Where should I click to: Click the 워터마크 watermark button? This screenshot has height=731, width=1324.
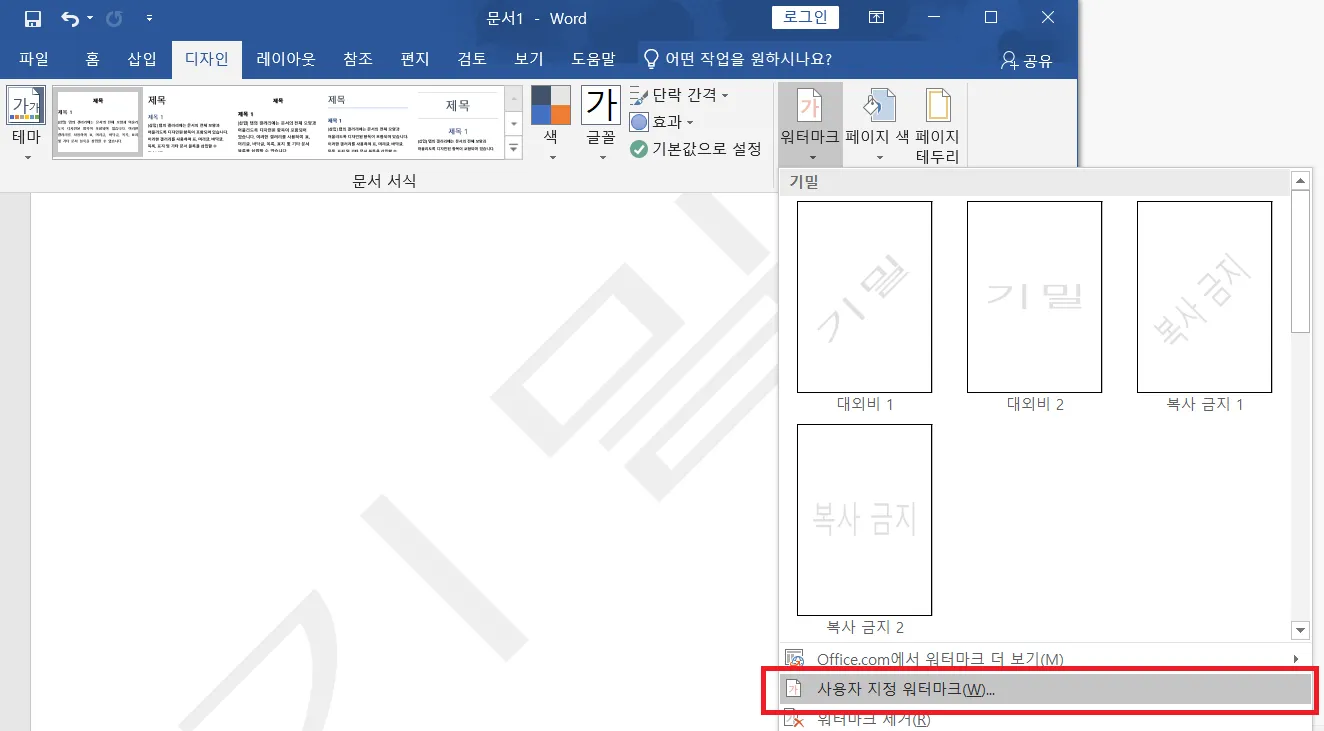(811, 124)
